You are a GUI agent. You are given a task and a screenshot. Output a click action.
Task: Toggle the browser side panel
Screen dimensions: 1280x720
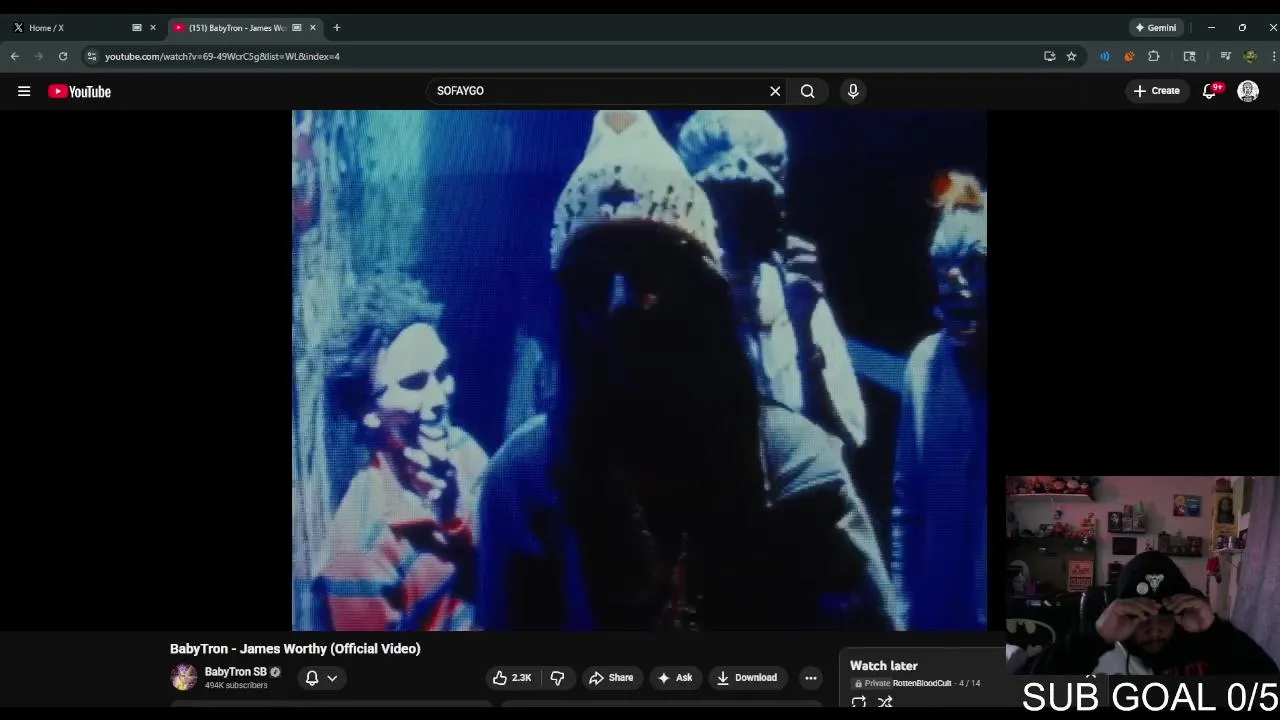click(x=1189, y=56)
